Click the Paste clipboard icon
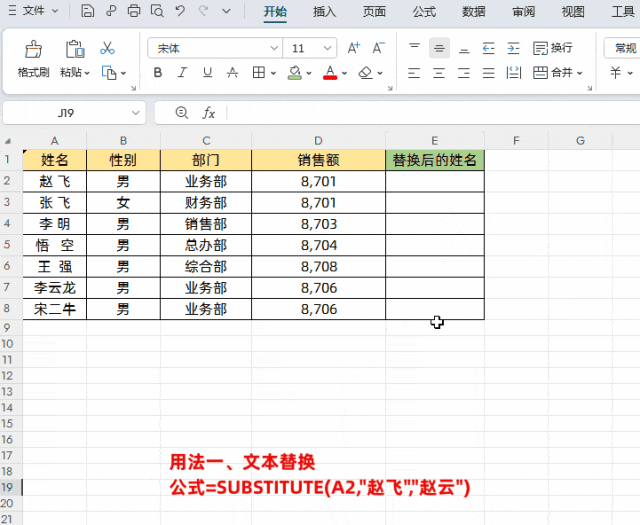640x525 pixels. tap(75, 49)
